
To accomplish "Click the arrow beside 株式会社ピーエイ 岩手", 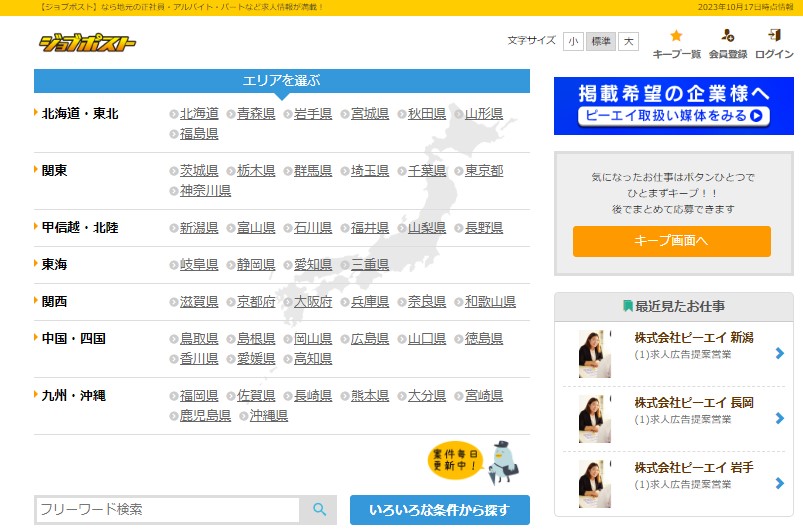I will point(779,483).
